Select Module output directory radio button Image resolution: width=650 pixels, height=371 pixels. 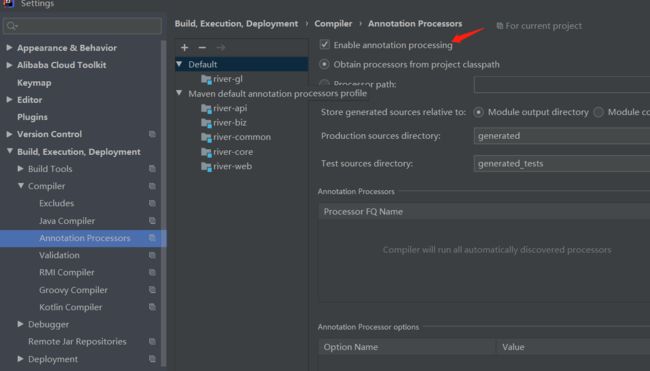point(478,112)
